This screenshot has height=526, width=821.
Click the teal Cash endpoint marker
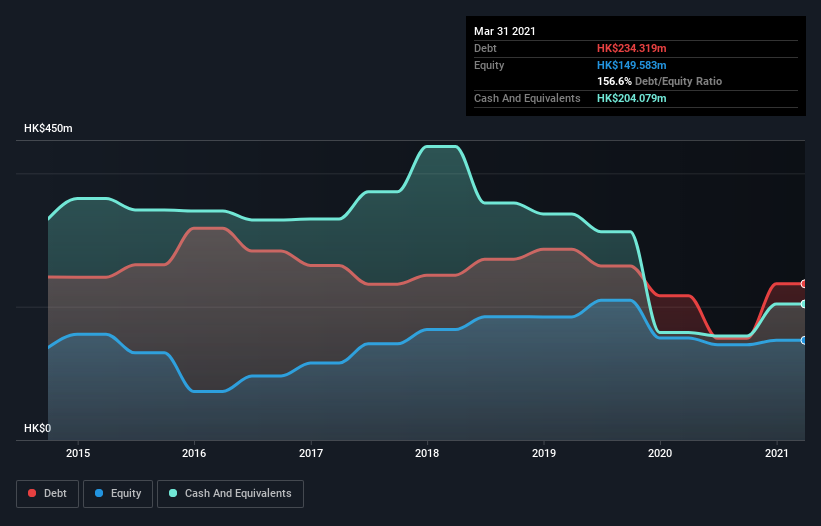click(x=804, y=304)
